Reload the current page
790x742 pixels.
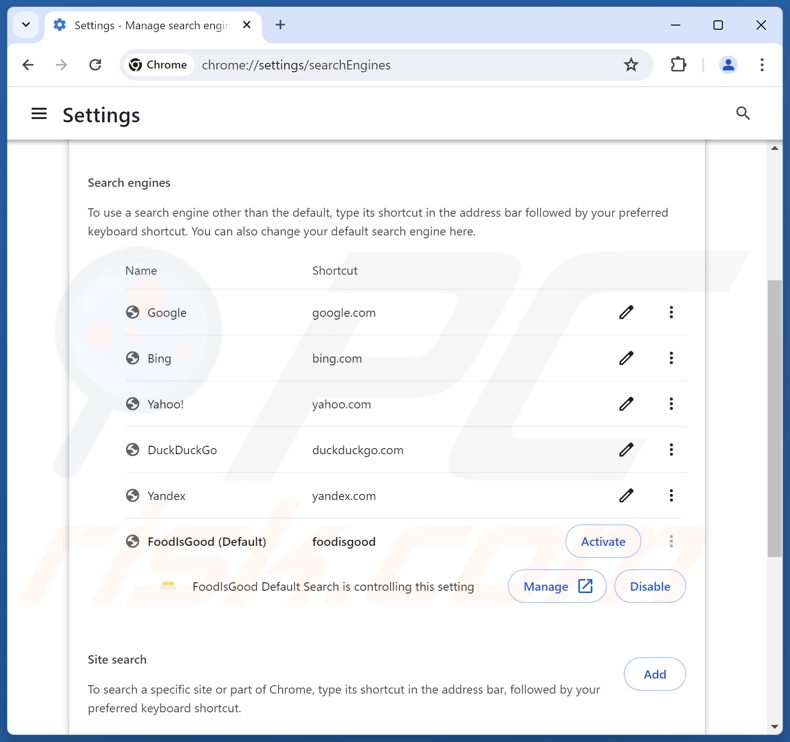click(x=95, y=65)
